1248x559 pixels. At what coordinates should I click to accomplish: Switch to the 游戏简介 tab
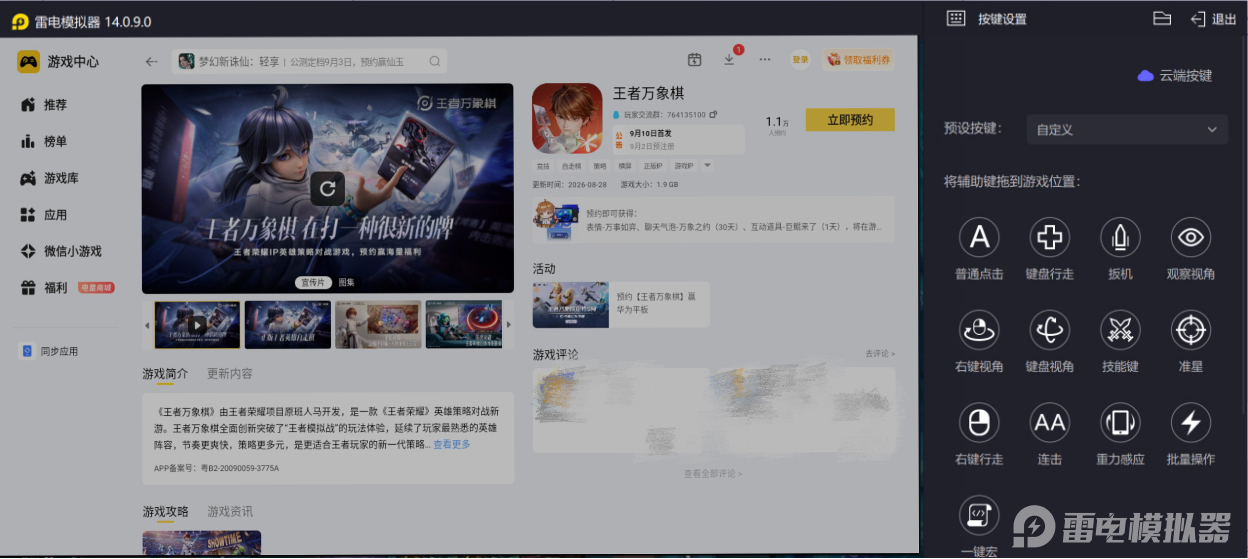point(165,373)
